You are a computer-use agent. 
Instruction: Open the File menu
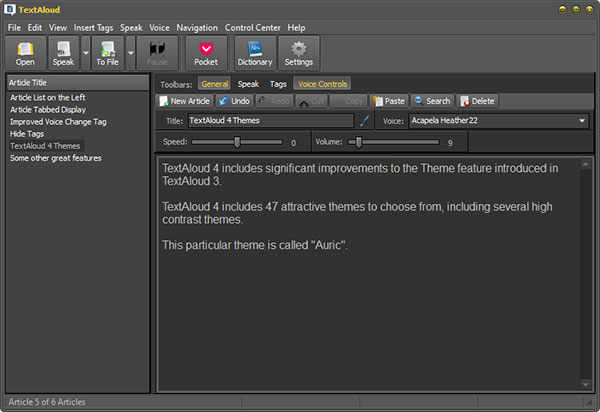(14, 28)
